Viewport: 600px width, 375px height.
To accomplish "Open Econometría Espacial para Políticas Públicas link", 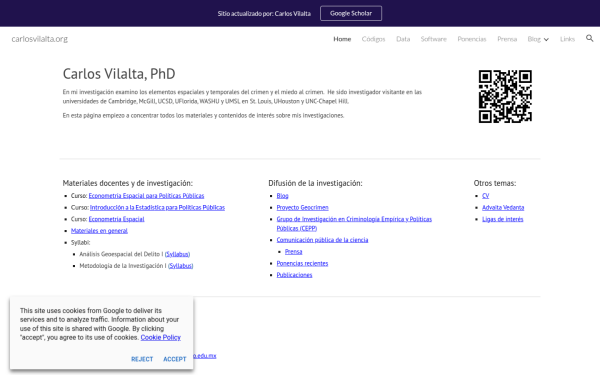I will [x=146, y=196].
